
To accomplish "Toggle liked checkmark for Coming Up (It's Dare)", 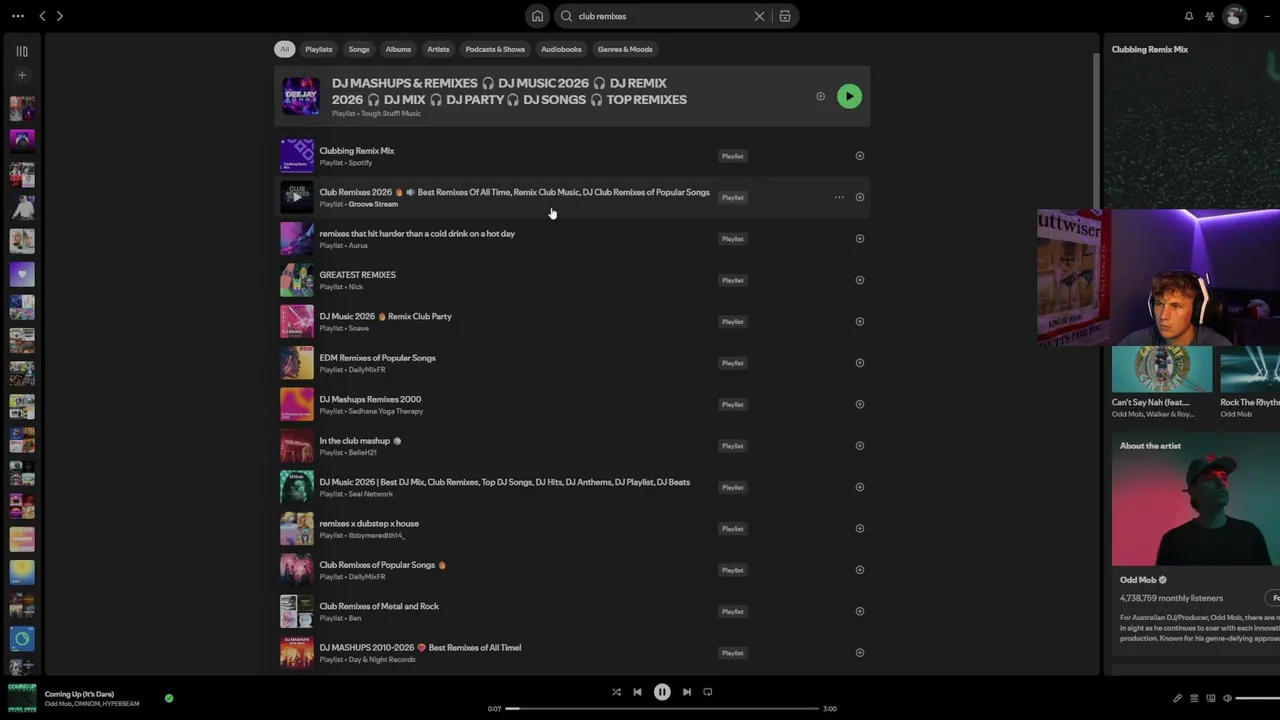I will click(x=169, y=698).
